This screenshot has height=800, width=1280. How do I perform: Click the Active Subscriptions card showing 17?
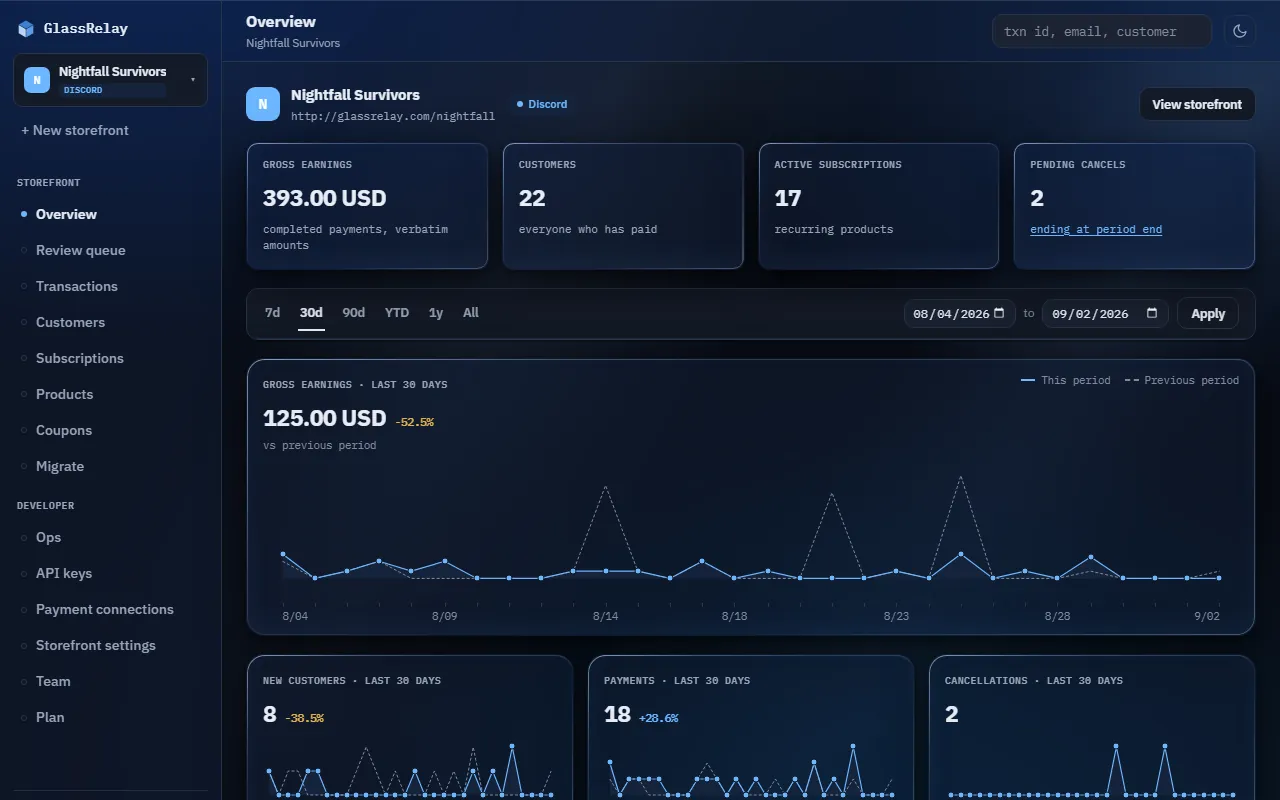[879, 206]
